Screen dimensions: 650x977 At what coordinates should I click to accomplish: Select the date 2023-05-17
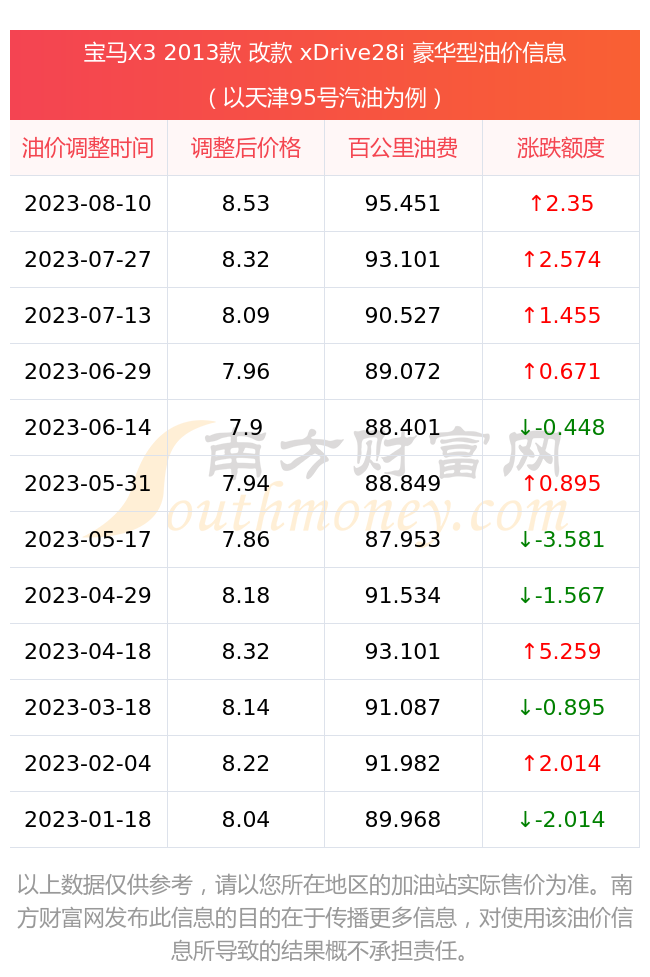click(88, 540)
